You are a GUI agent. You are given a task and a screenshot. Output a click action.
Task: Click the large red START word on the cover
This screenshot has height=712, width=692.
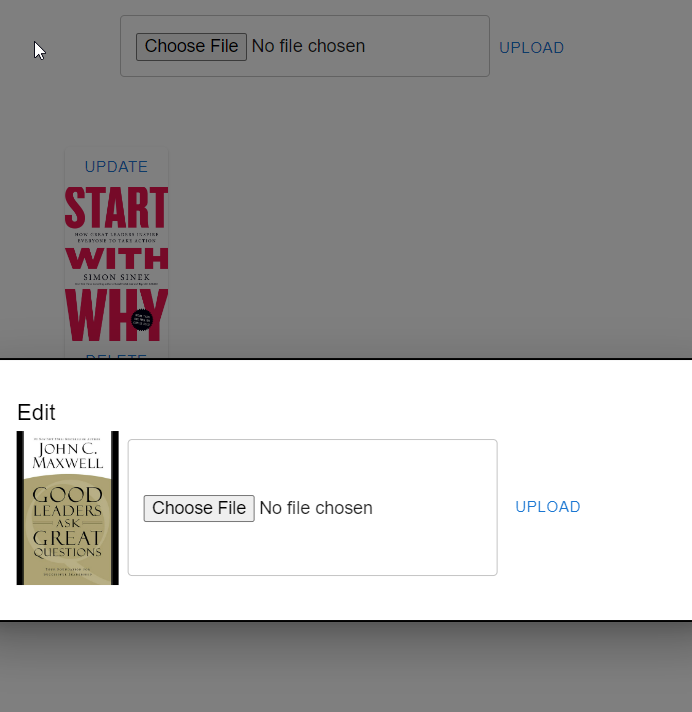pos(116,208)
